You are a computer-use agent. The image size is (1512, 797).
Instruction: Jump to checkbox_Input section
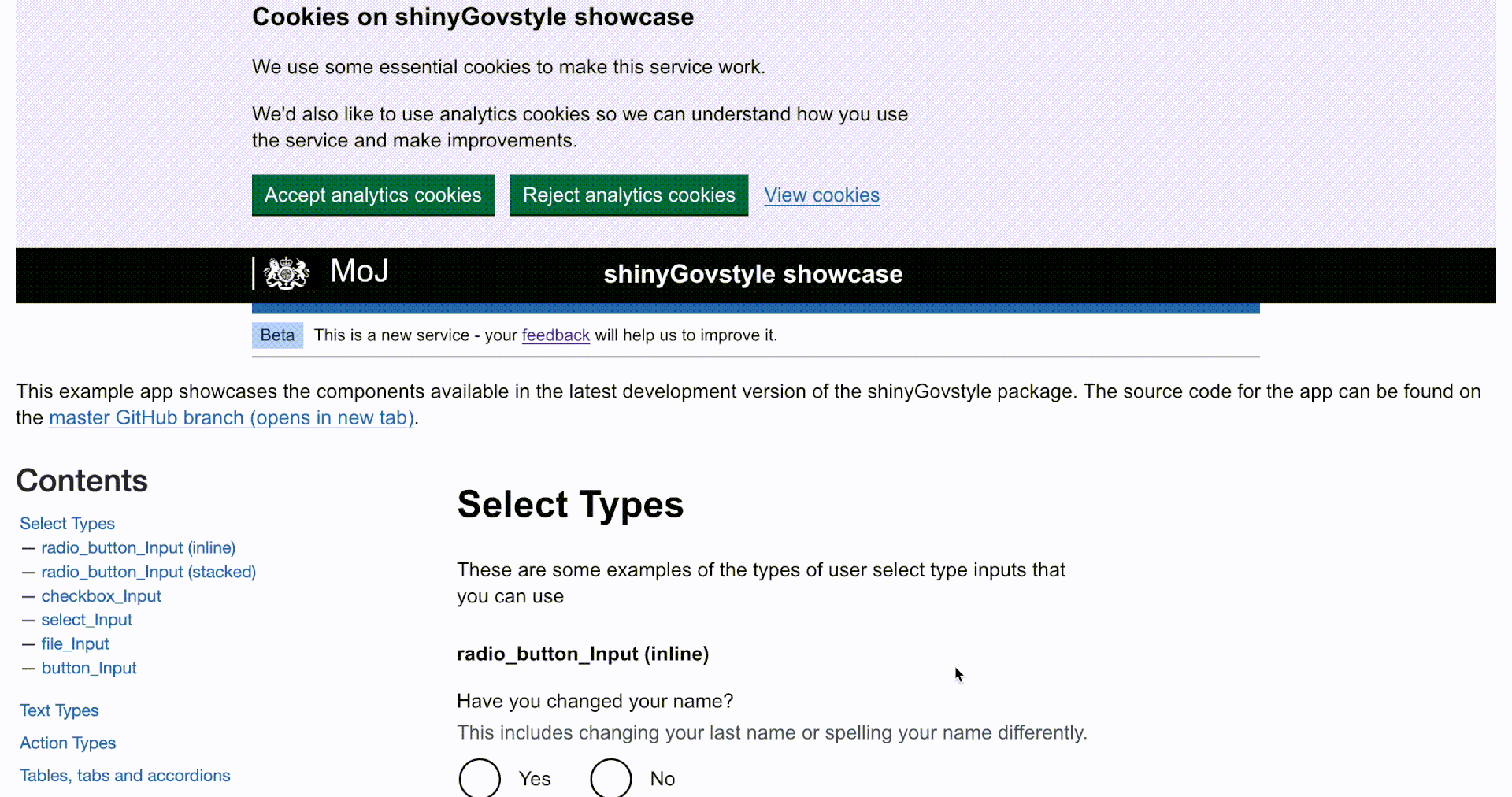pos(102,596)
